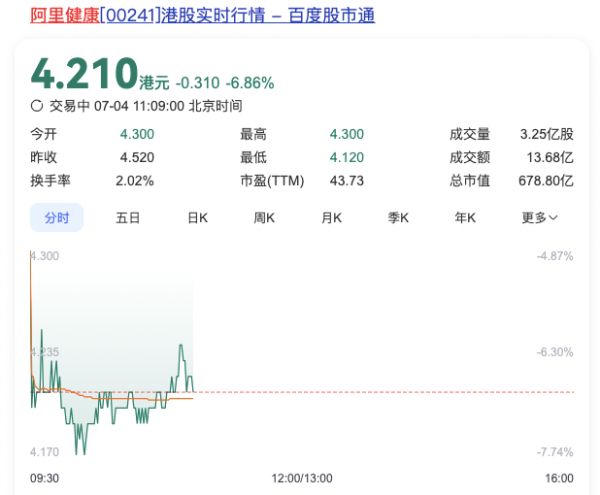Viewport: 600px width, 495px height.
Task: Select the 分时 chart tab
Action: tap(57, 217)
